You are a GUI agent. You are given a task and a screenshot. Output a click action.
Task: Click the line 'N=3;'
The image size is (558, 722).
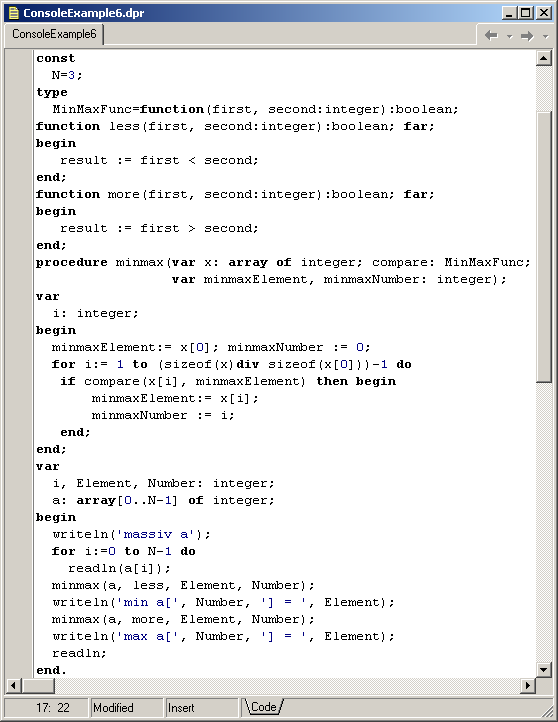coord(67,75)
